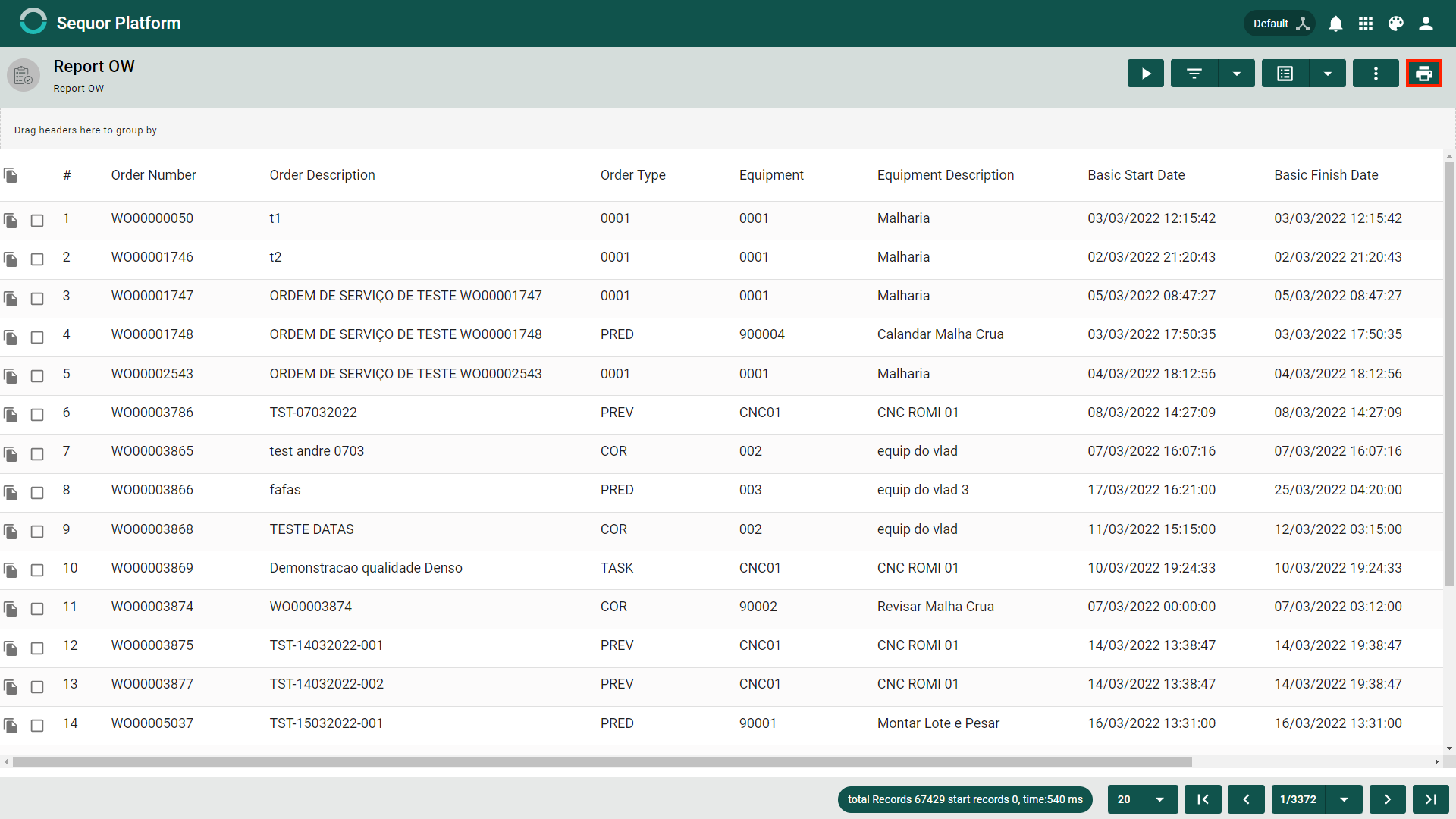
Task: Select the checkbox for order WO00000050
Action: pyautogui.click(x=37, y=221)
